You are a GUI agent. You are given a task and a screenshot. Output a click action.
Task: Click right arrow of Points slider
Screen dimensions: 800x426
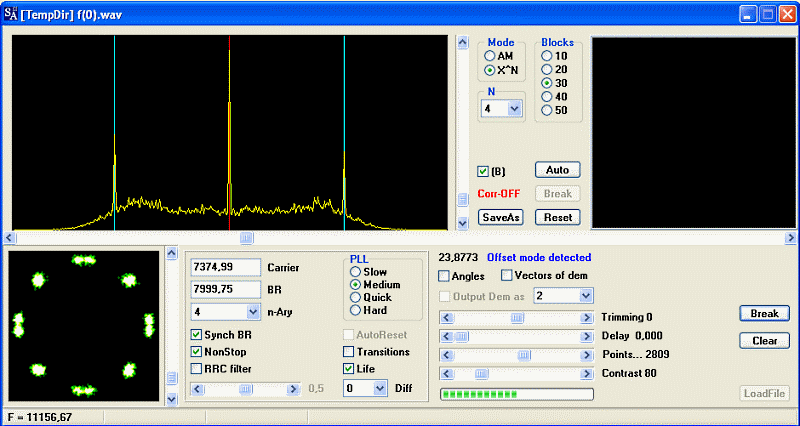click(x=587, y=355)
